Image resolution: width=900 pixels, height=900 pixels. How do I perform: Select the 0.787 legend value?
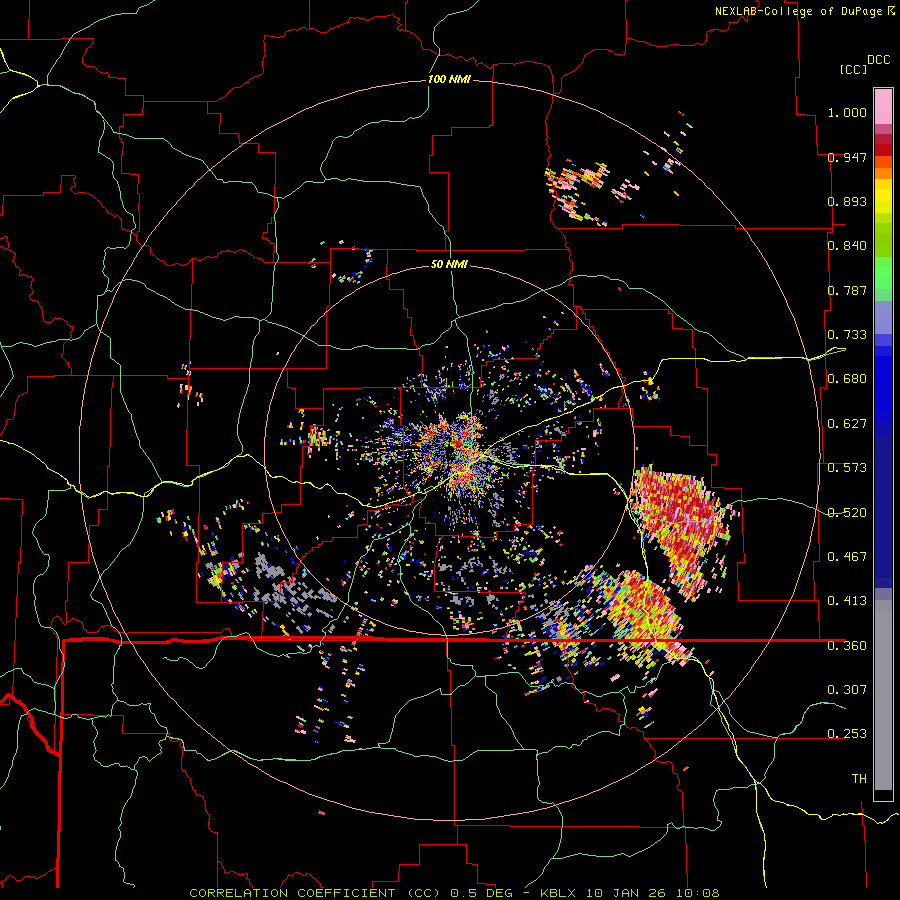pyautogui.click(x=847, y=290)
